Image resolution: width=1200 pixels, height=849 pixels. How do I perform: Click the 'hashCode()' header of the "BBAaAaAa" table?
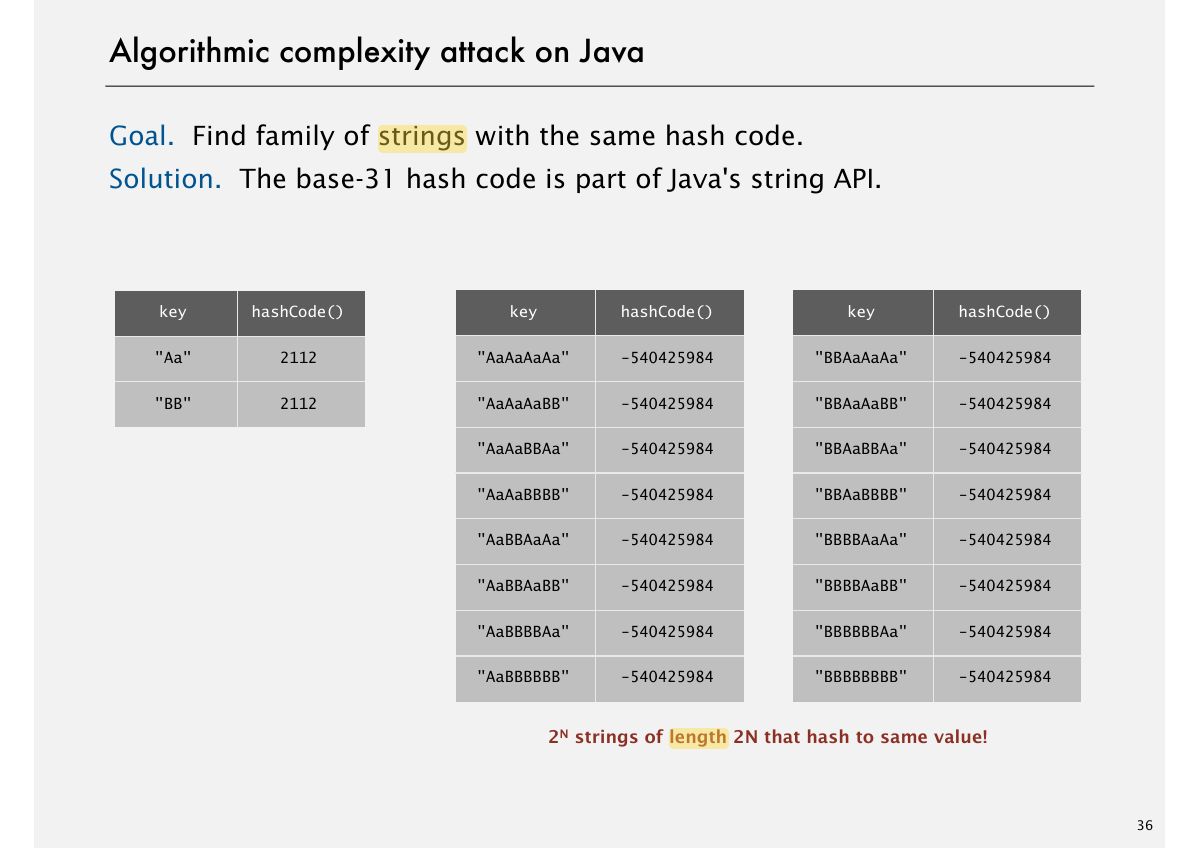click(x=1007, y=312)
